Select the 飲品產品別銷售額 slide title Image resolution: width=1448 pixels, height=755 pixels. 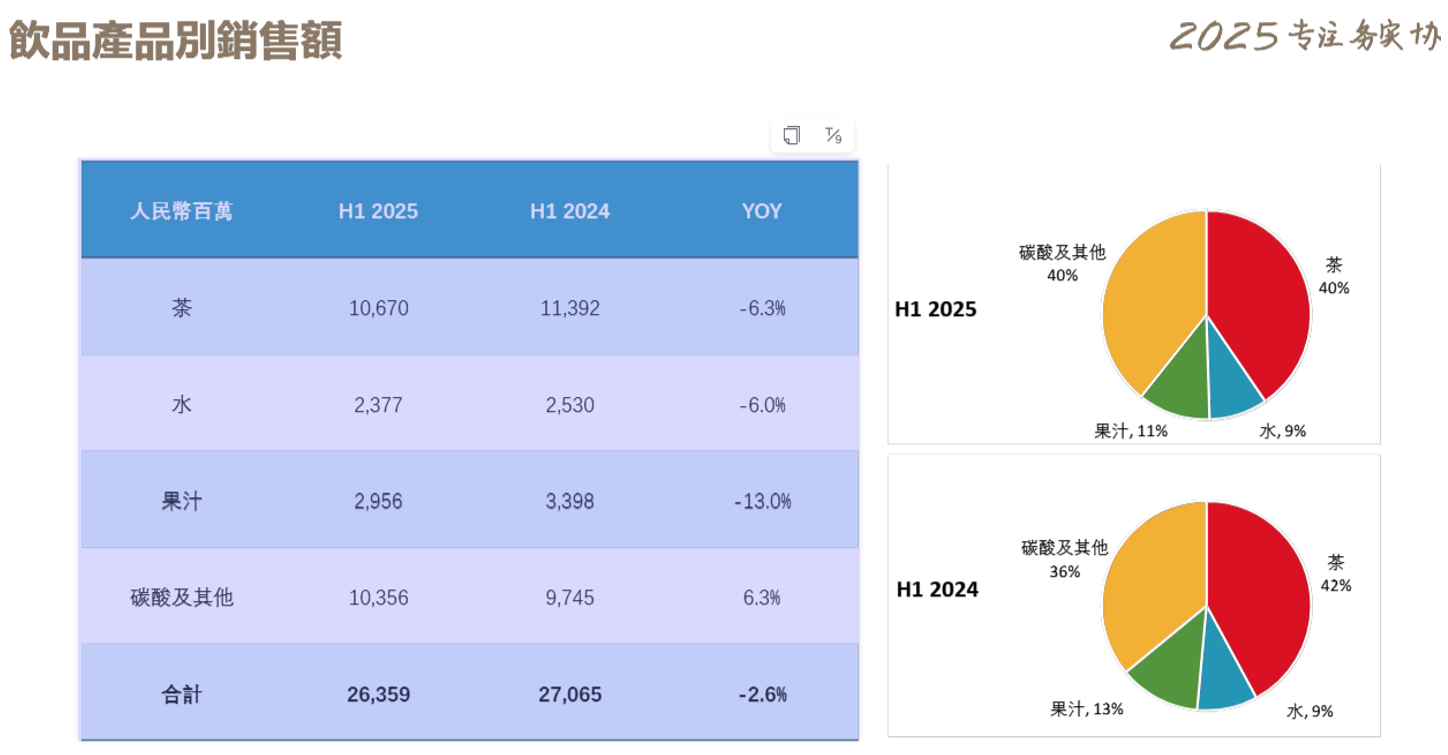tap(176, 42)
